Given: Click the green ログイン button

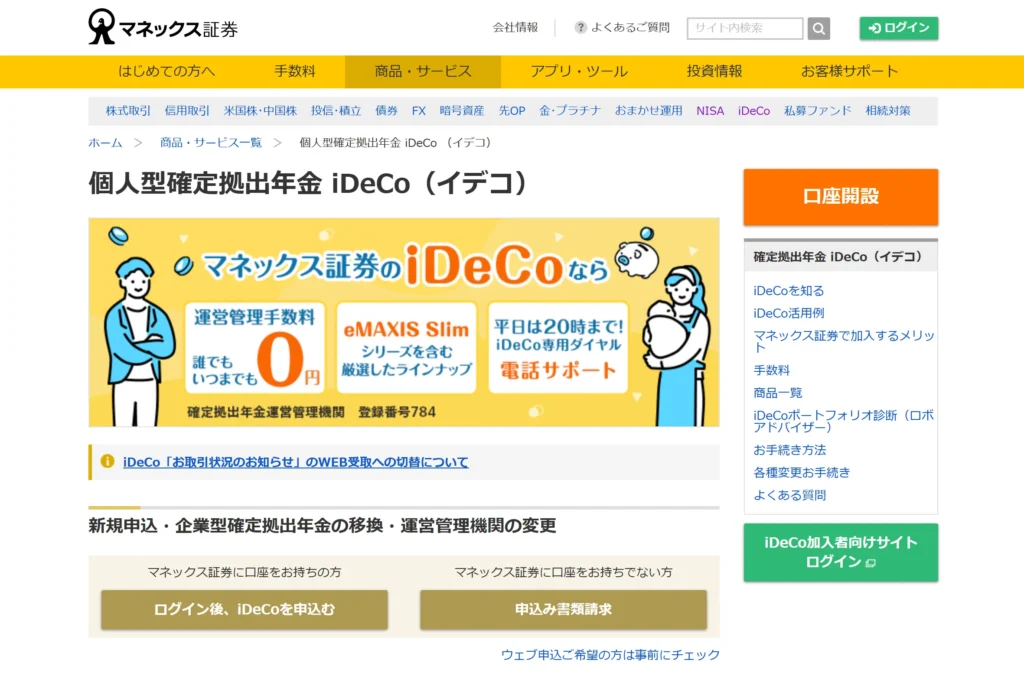Looking at the screenshot, I should pos(898,28).
